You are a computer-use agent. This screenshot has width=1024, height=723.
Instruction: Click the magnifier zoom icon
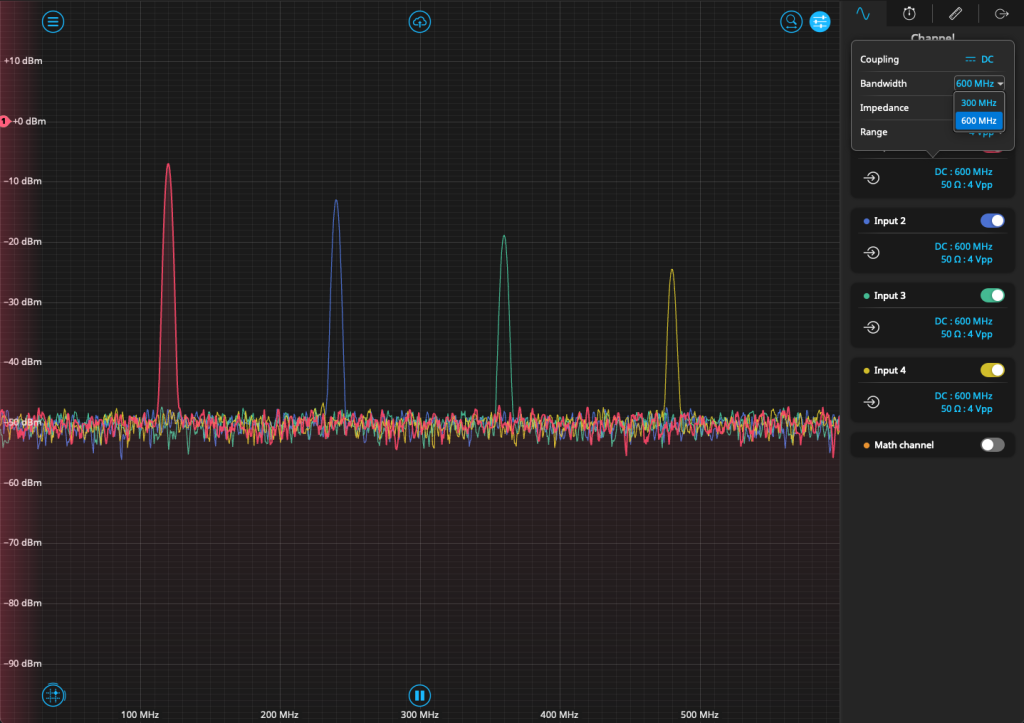(791, 21)
